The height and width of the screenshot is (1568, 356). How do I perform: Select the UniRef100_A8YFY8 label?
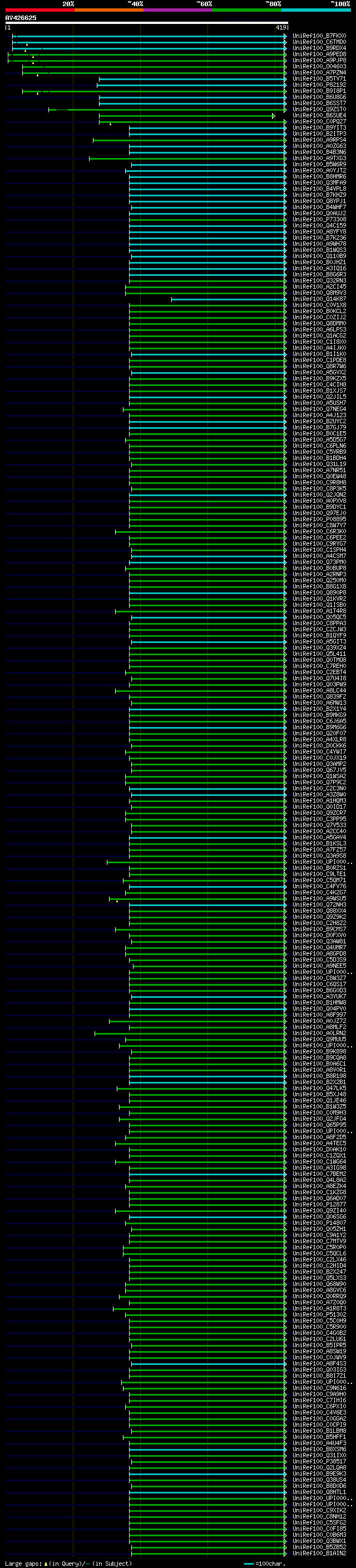pyautogui.click(x=319, y=231)
